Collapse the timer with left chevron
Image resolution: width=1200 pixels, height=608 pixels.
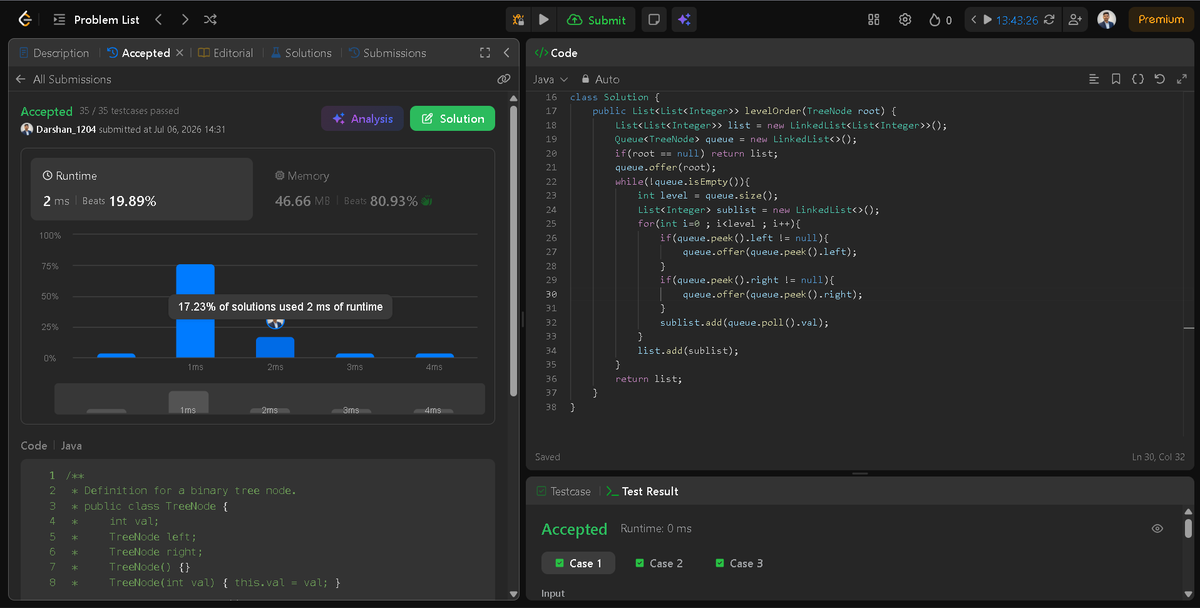coord(974,19)
